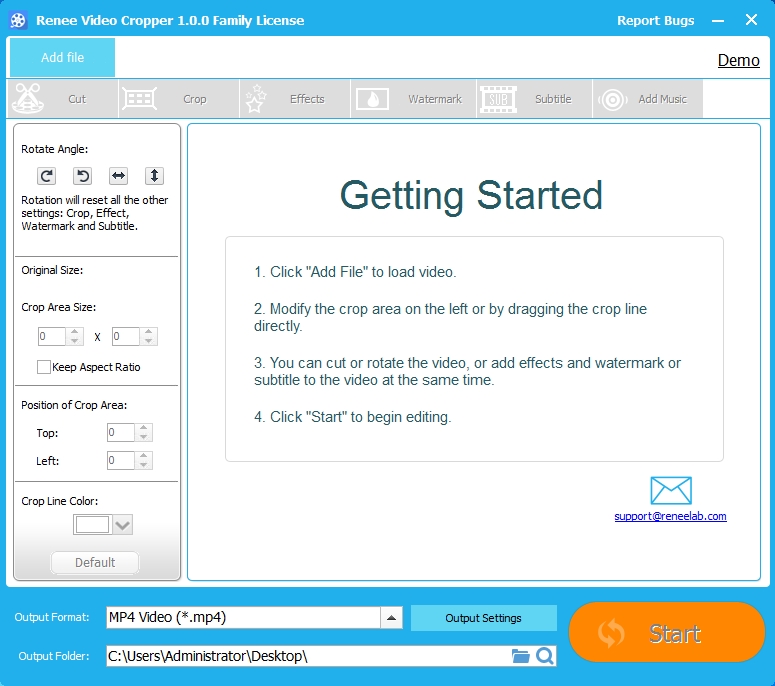
Task: Click the white Crop Line Color swatch
Action: pos(92,525)
